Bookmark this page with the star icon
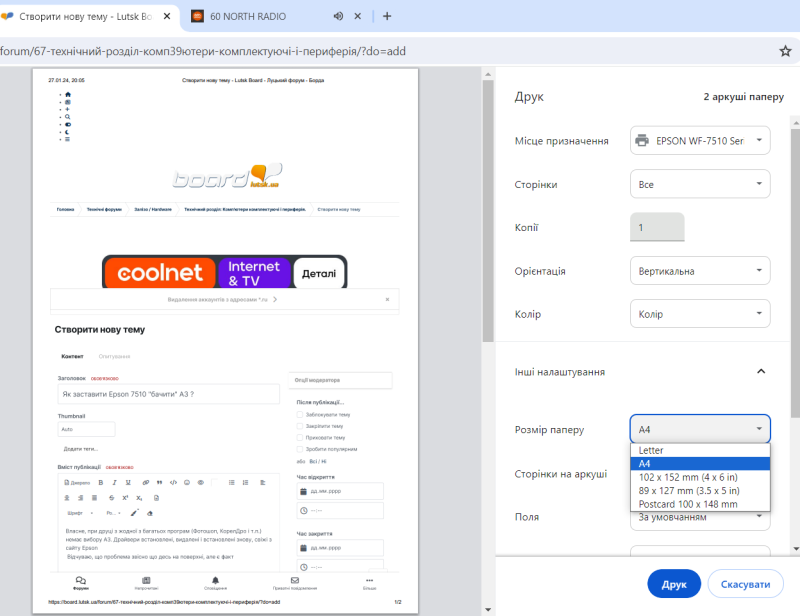Screen dimensions: 800x616 (x=785, y=51)
